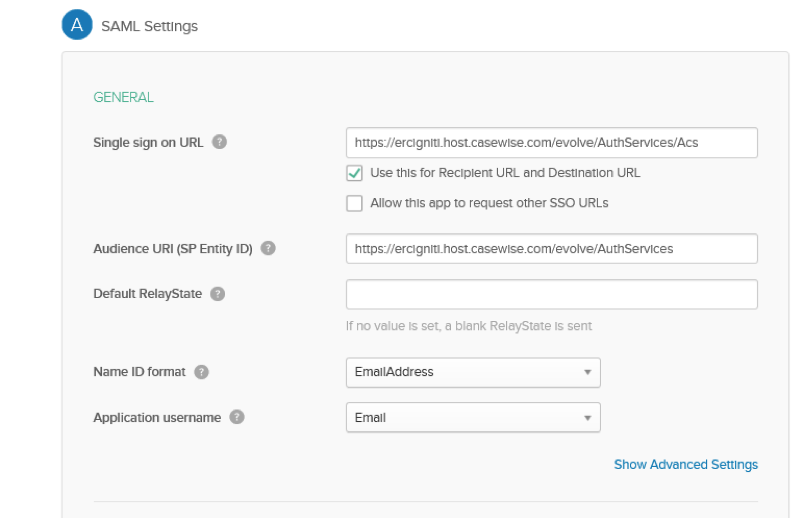Open help icon beside Single sign on URL
This screenshot has height=518, width=802.
(x=220, y=142)
